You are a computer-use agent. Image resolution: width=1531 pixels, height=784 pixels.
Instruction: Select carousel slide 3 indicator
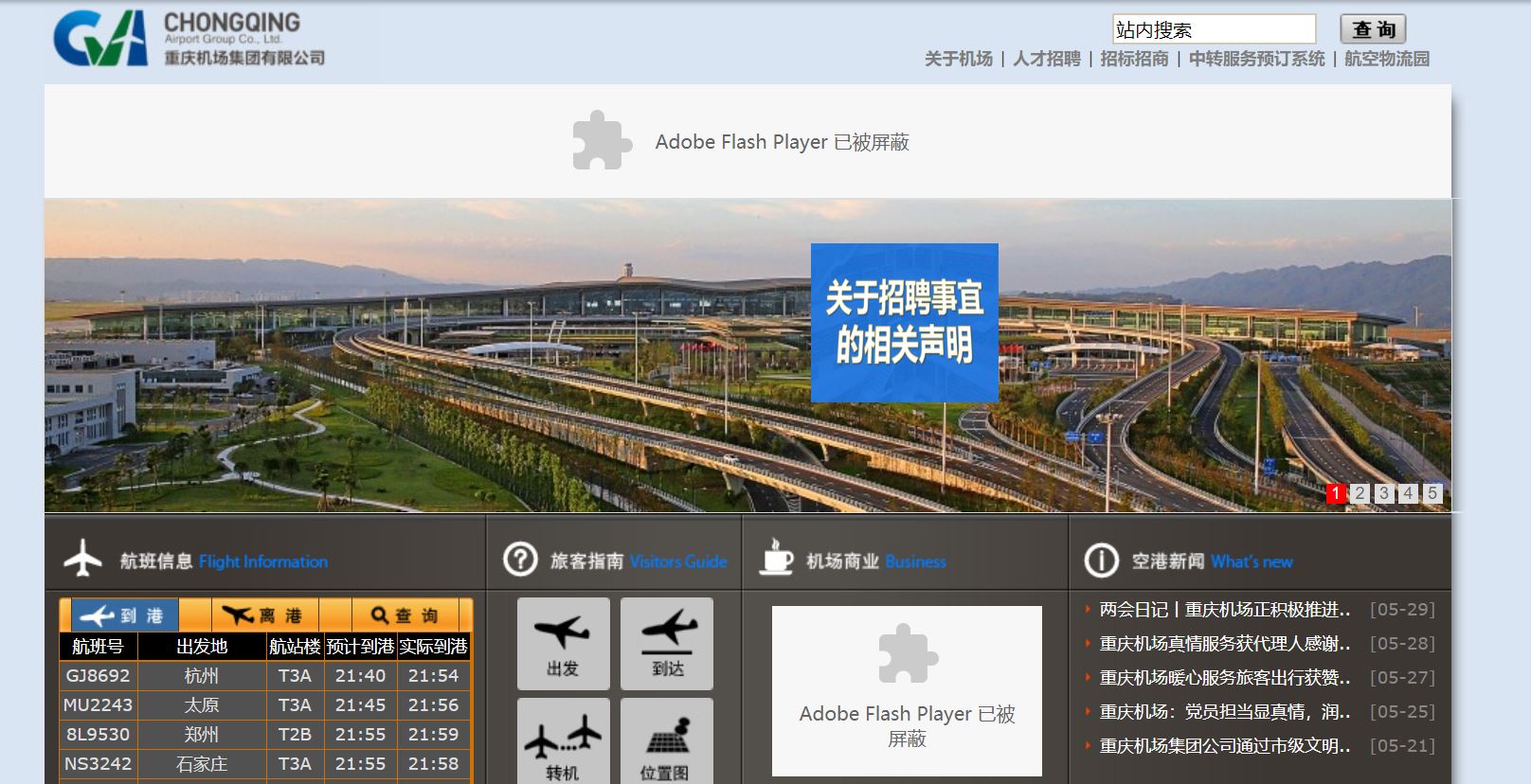tap(1384, 493)
